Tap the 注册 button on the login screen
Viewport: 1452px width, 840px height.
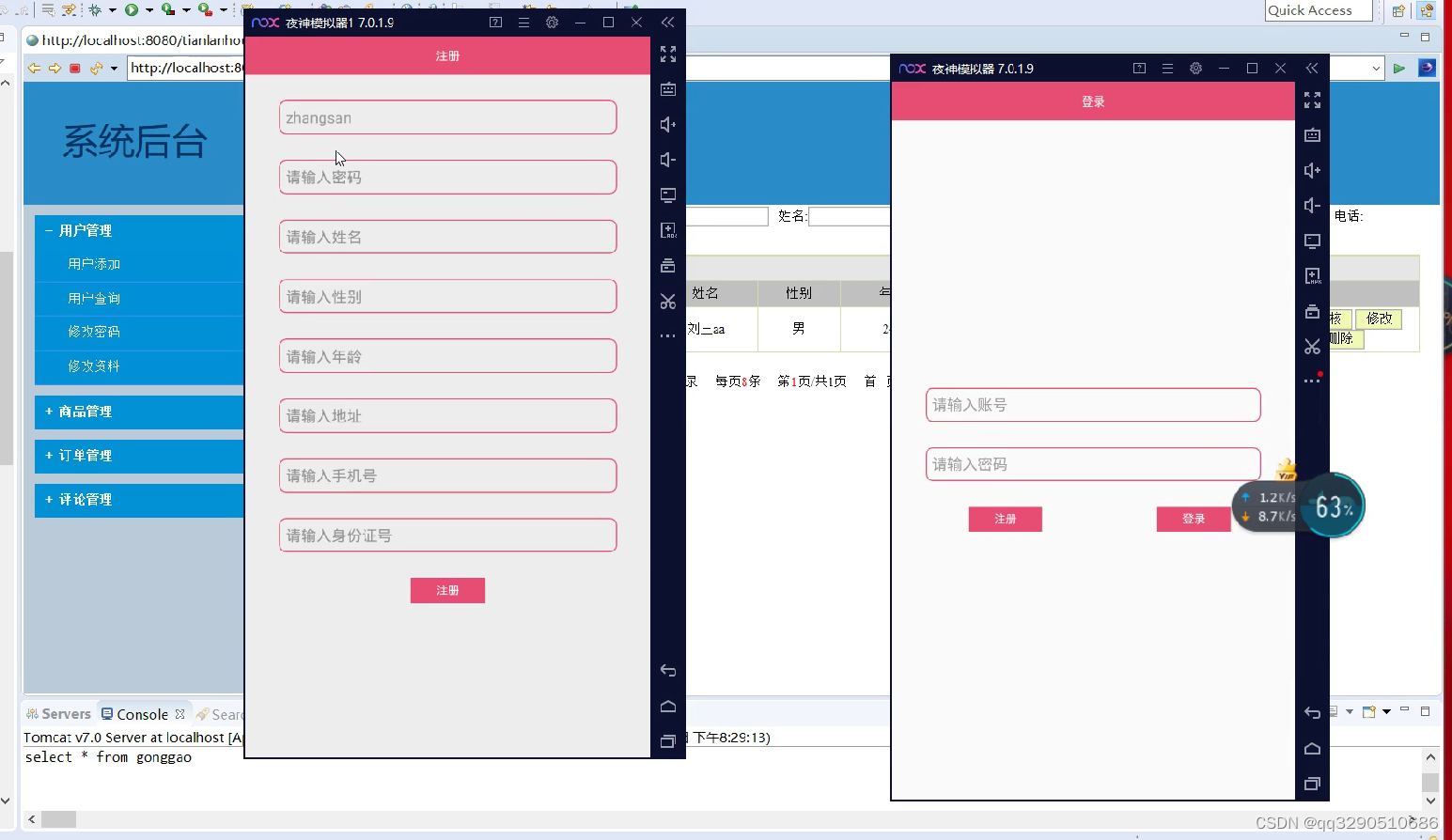click(1006, 519)
